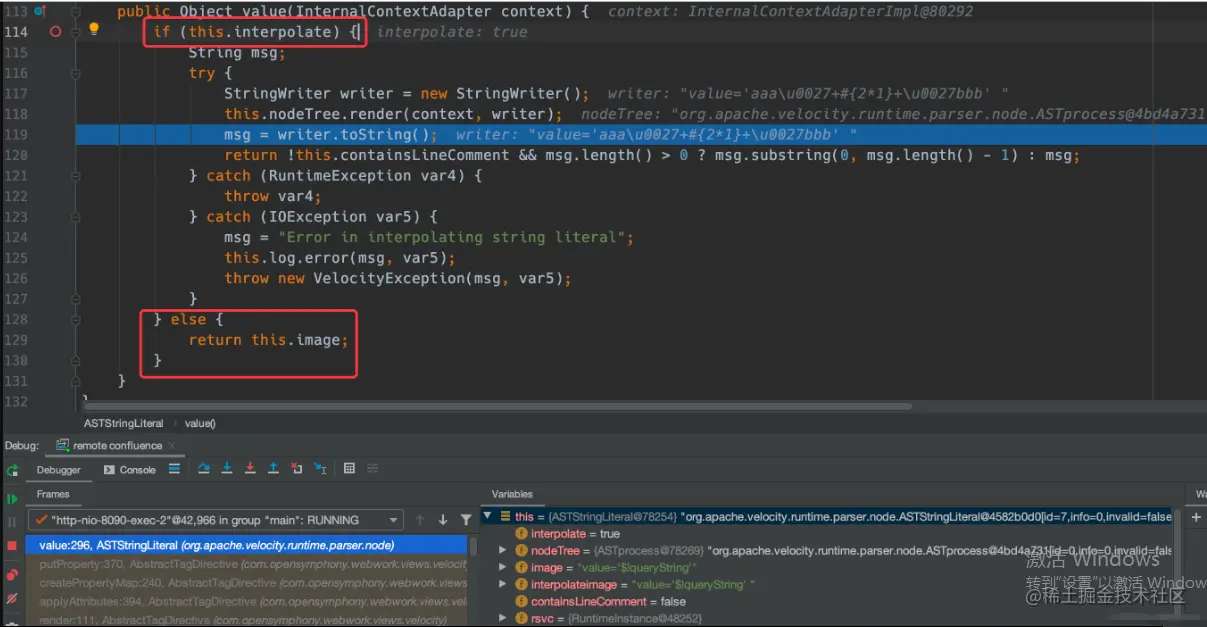Select frame value:296, ASTStringLiteral
Screen dimensions: 1207x627
point(247,545)
